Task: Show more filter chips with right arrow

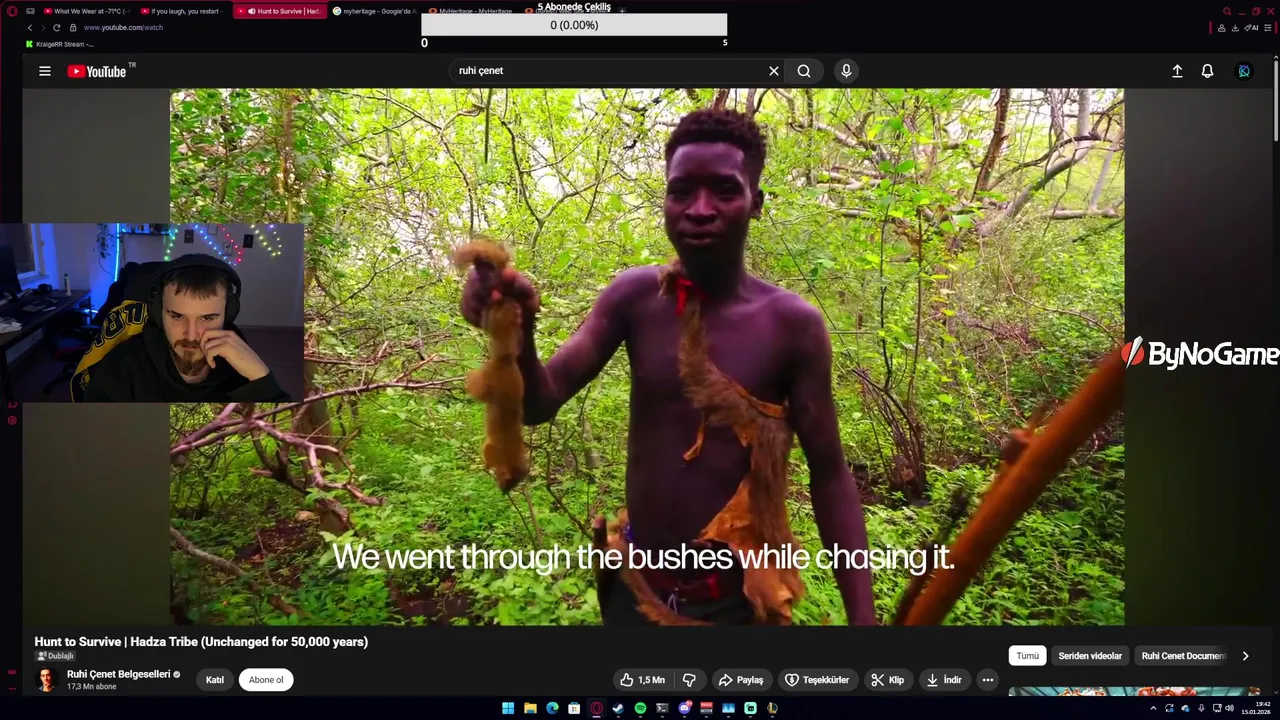Action: point(1245,656)
